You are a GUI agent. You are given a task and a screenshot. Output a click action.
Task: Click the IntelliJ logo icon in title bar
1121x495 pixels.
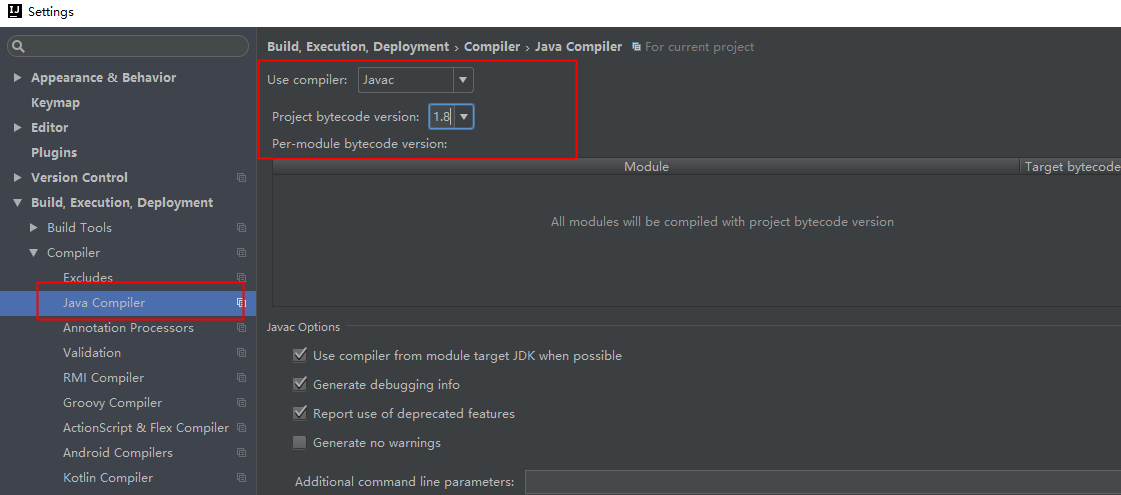[14, 11]
